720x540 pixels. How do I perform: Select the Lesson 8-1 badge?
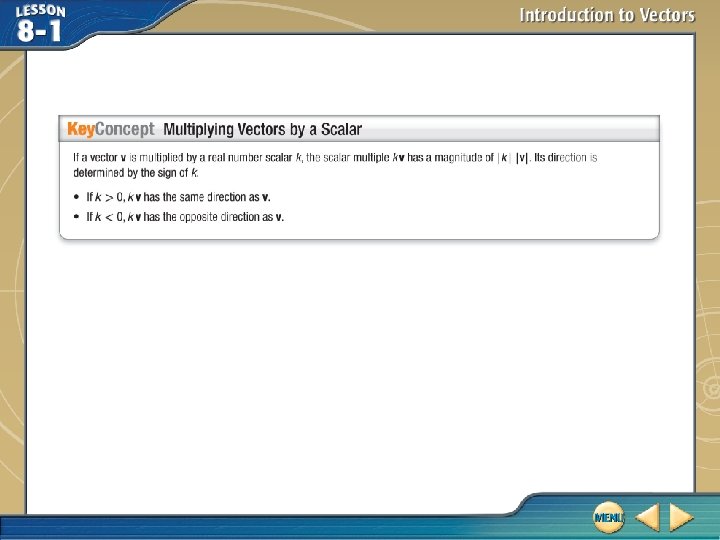[39, 24]
